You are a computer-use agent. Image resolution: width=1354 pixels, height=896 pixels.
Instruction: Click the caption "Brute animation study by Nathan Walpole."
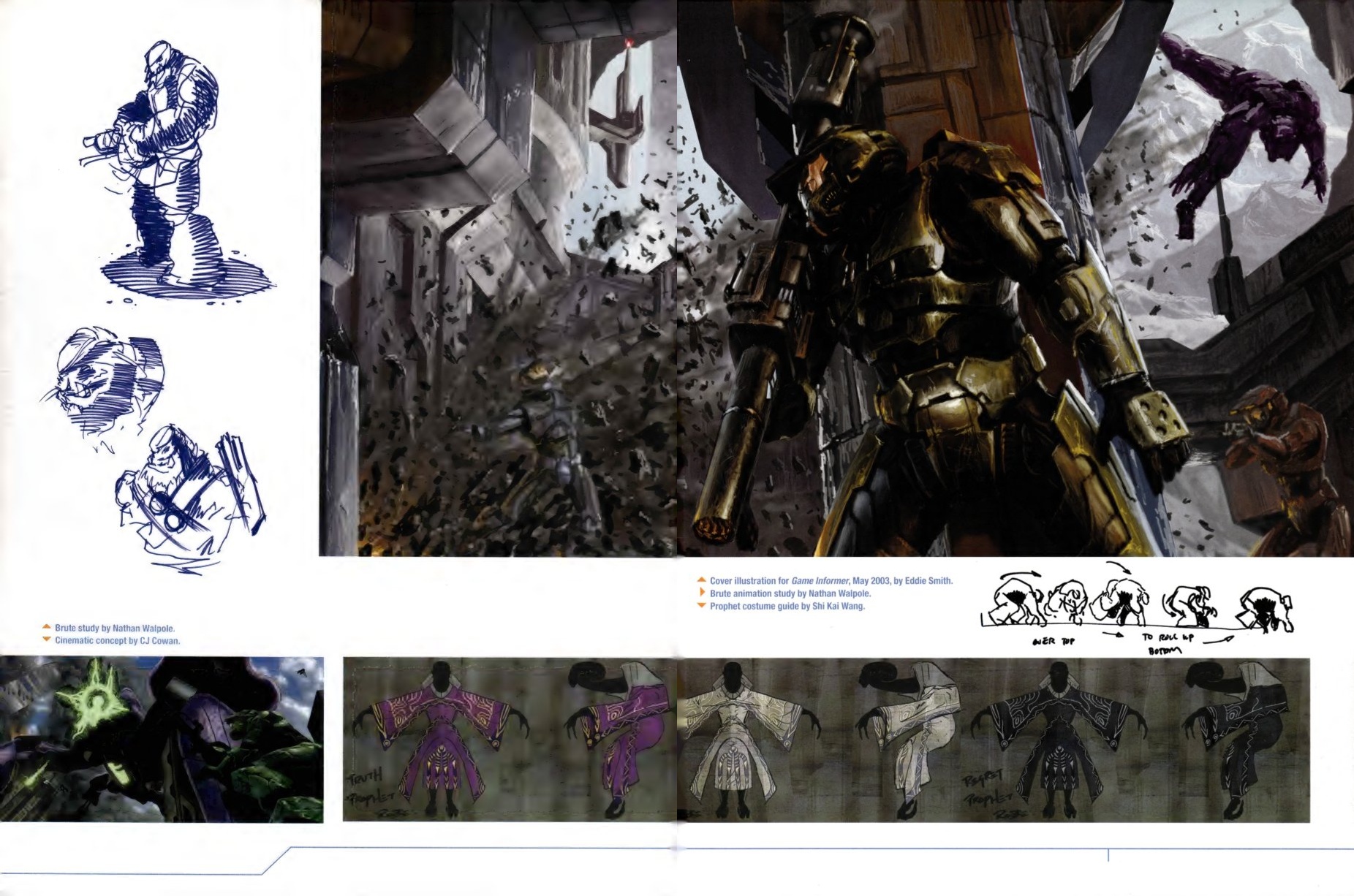pos(790,593)
